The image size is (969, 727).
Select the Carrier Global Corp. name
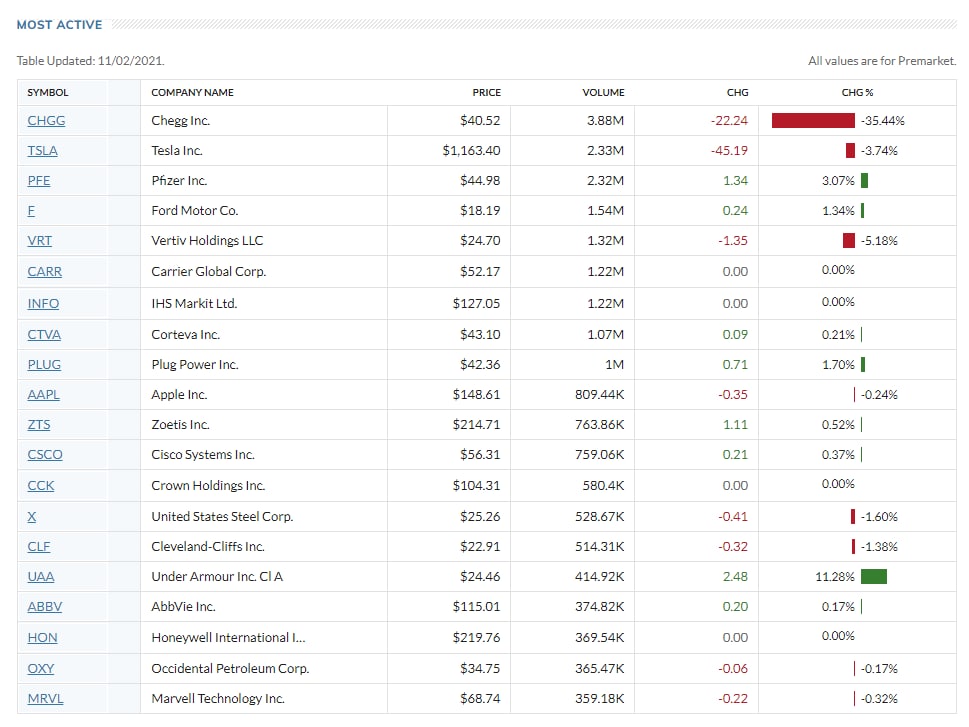point(209,271)
